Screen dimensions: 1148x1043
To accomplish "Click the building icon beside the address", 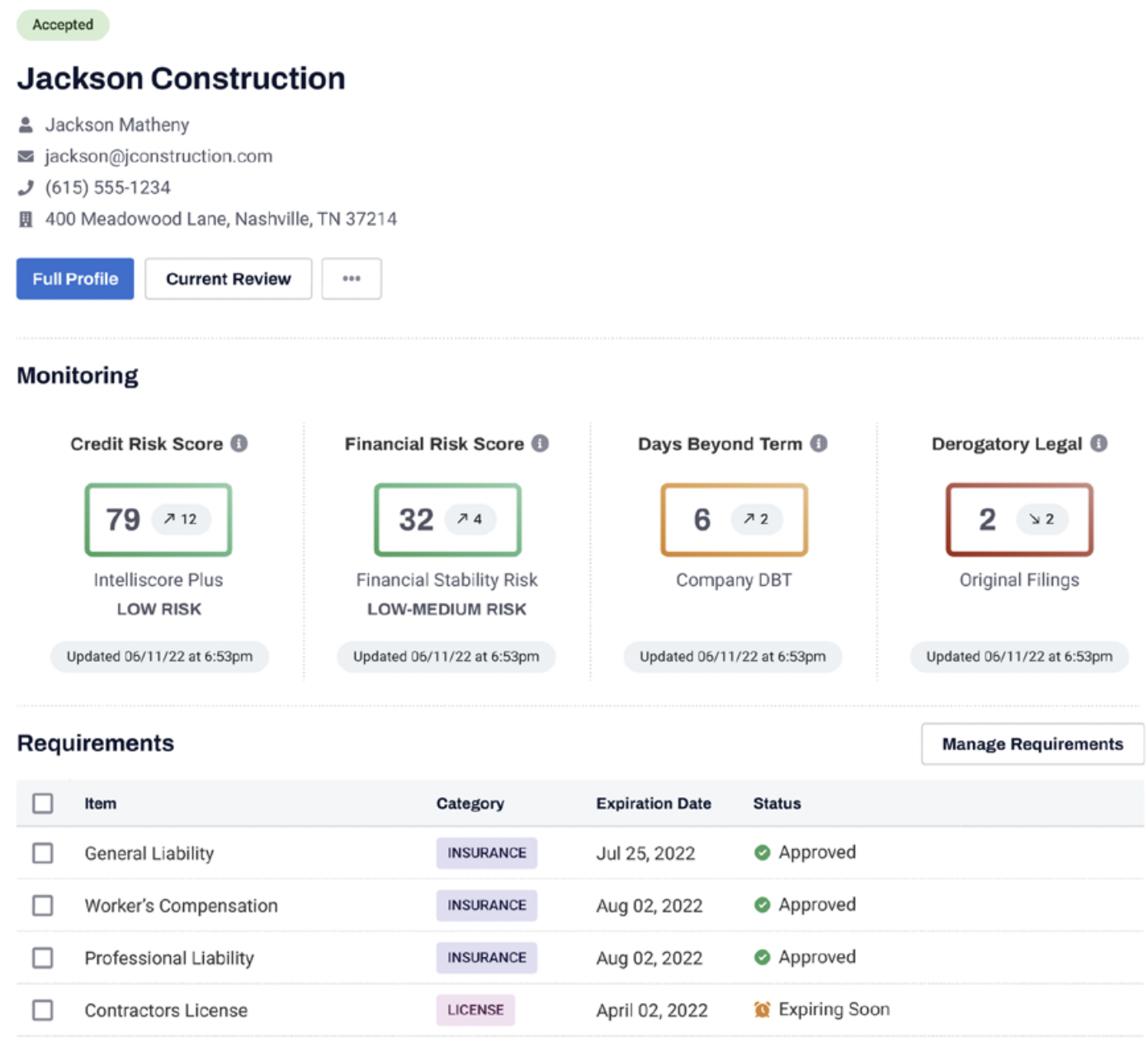I will pyautogui.click(x=26, y=218).
